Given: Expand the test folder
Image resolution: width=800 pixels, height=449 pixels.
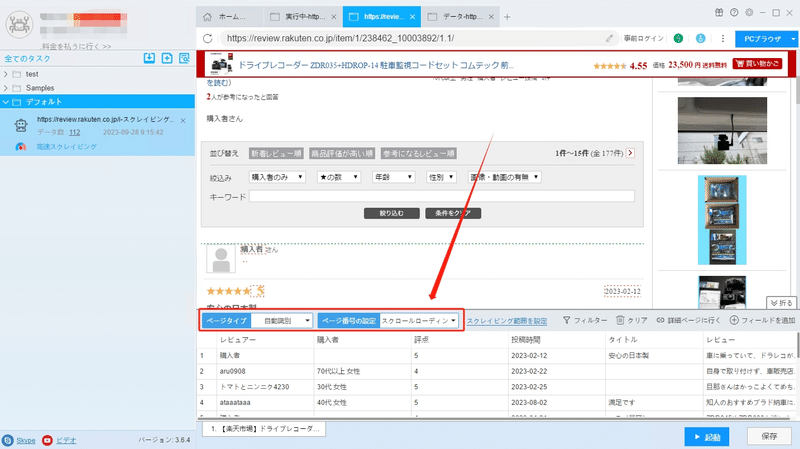Looking at the screenshot, I should (6, 74).
